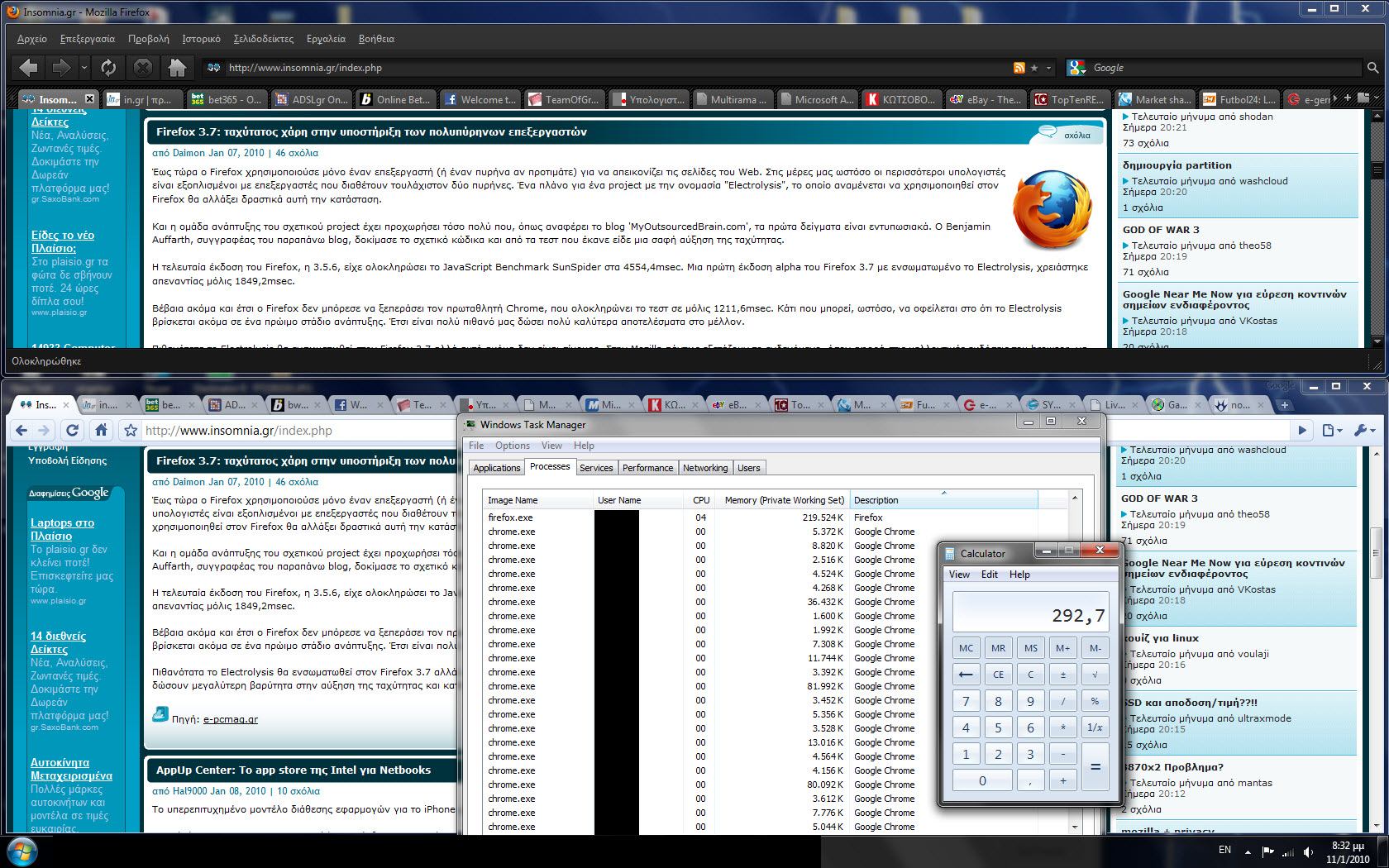Open Firefox Εργαλεία menu
Screen dimensions: 1389x868
(x=326, y=39)
